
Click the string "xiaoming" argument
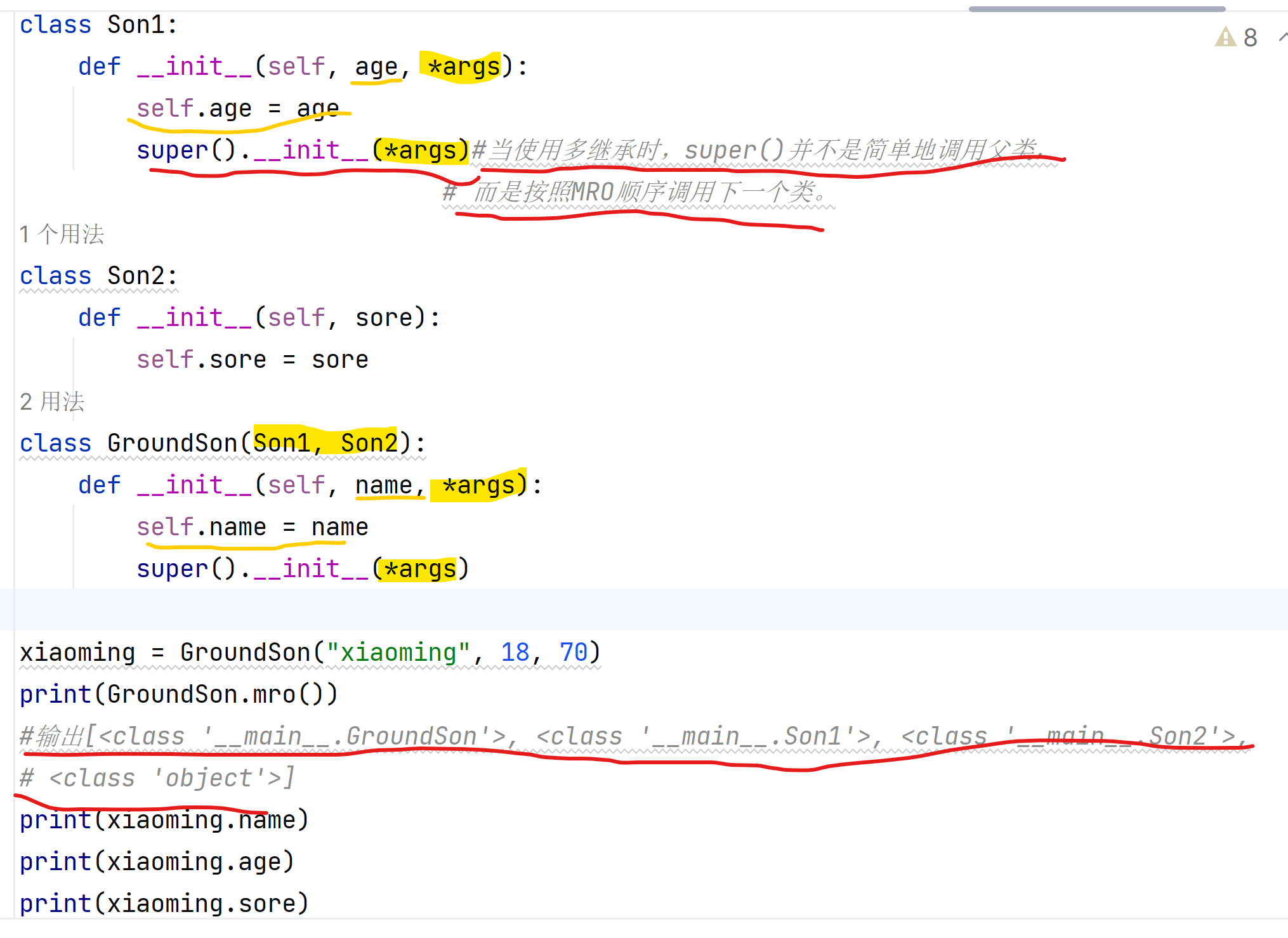pos(398,652)
